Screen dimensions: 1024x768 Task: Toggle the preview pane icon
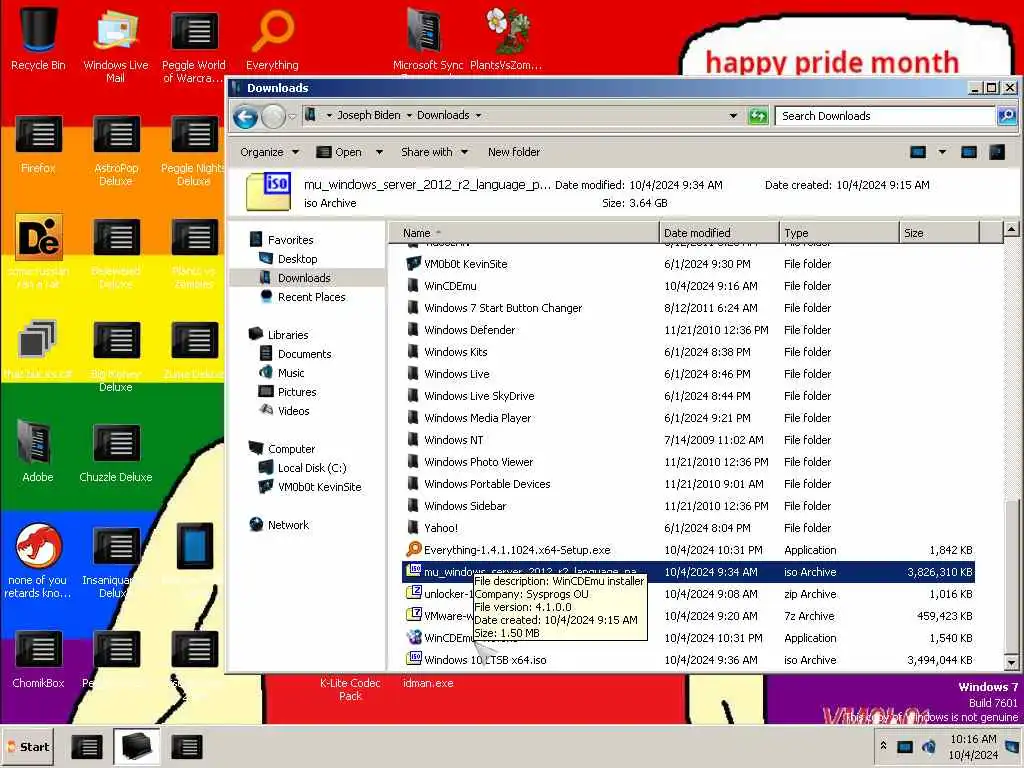968,152
